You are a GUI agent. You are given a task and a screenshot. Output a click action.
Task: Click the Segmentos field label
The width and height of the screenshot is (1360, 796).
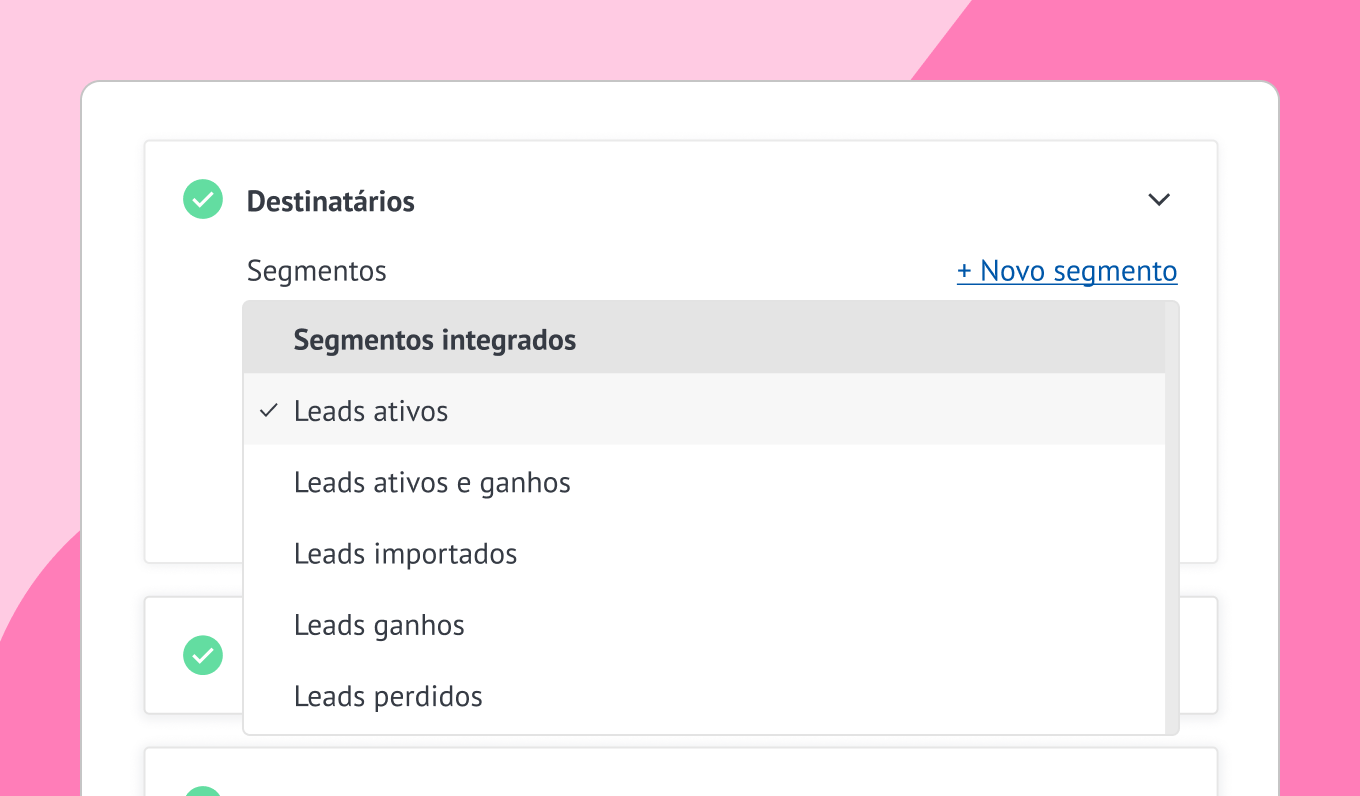316,271
